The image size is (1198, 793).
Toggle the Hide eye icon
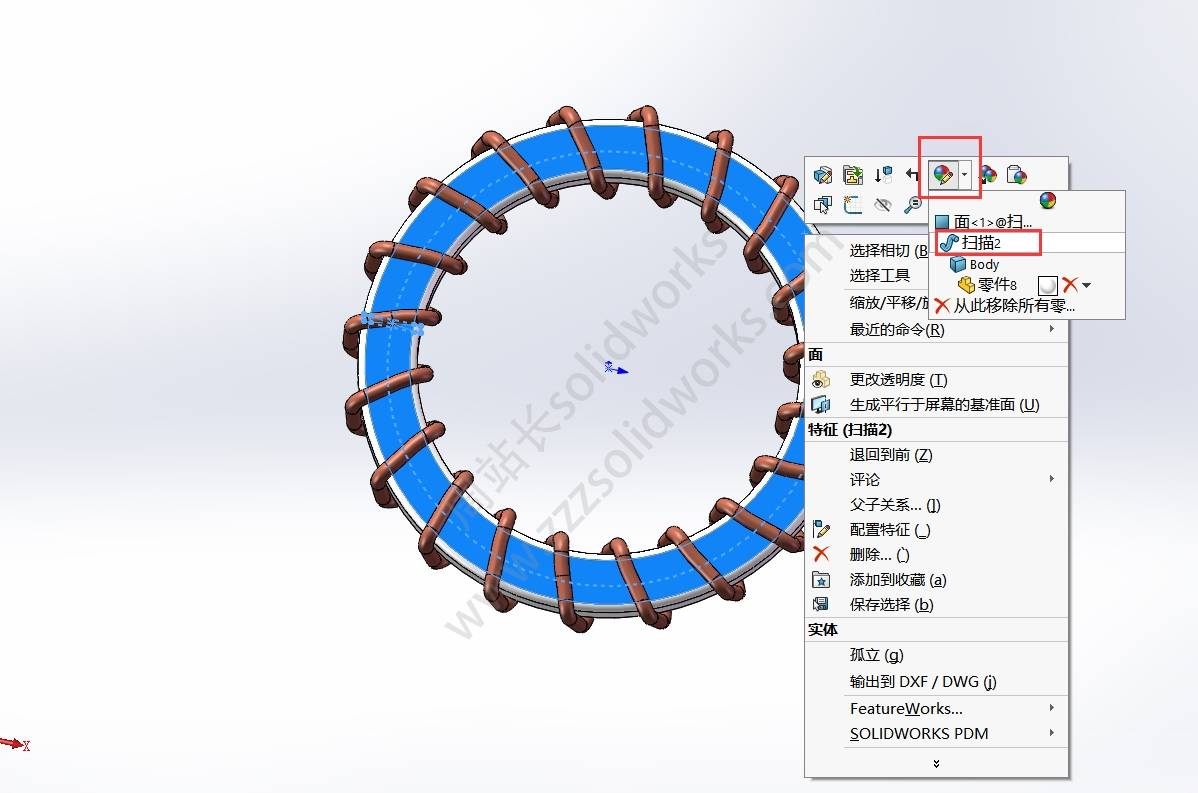click(x=882, y=204)
